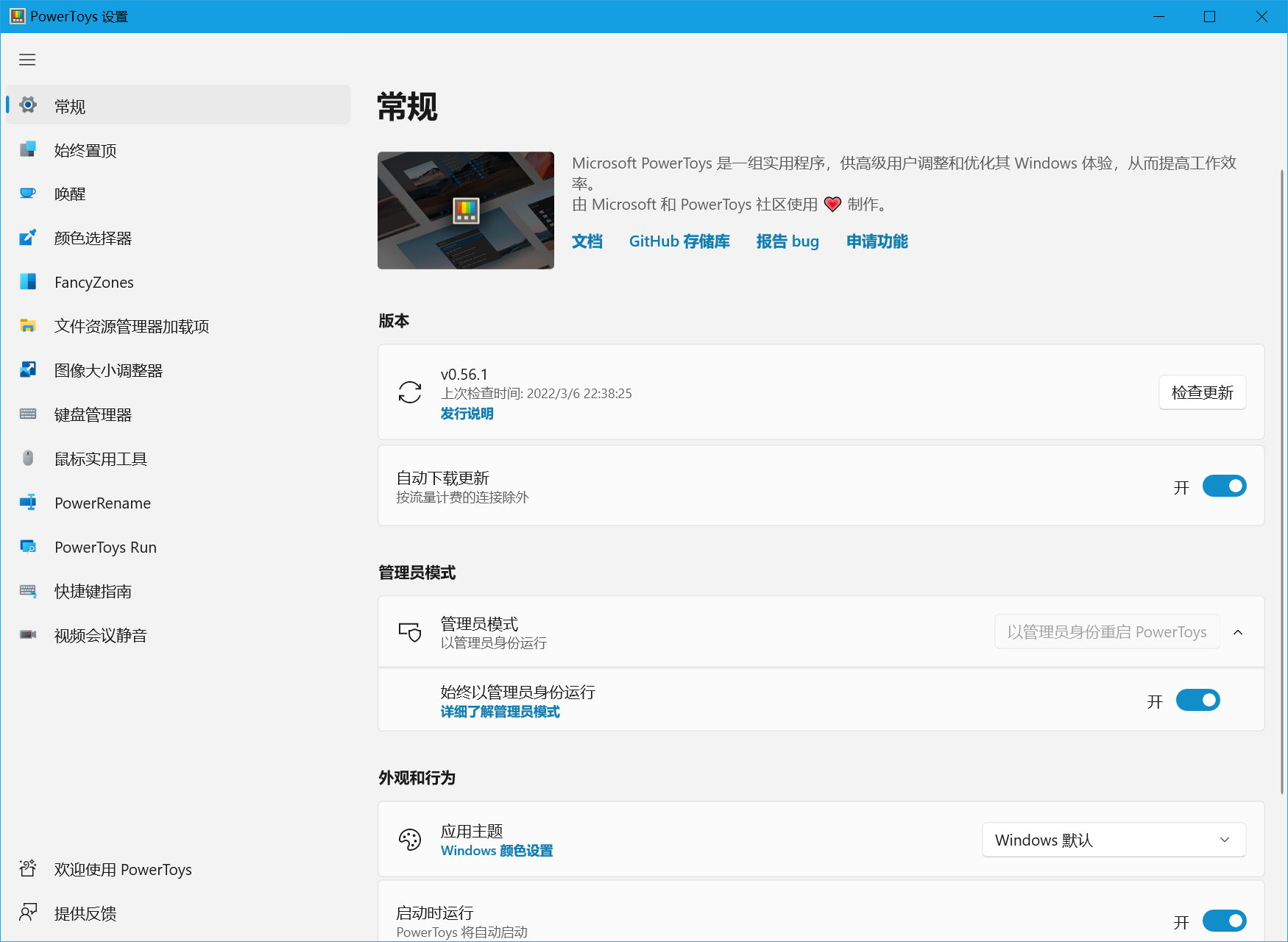Click the 图像大小调整器 icon

coord(28,370)
